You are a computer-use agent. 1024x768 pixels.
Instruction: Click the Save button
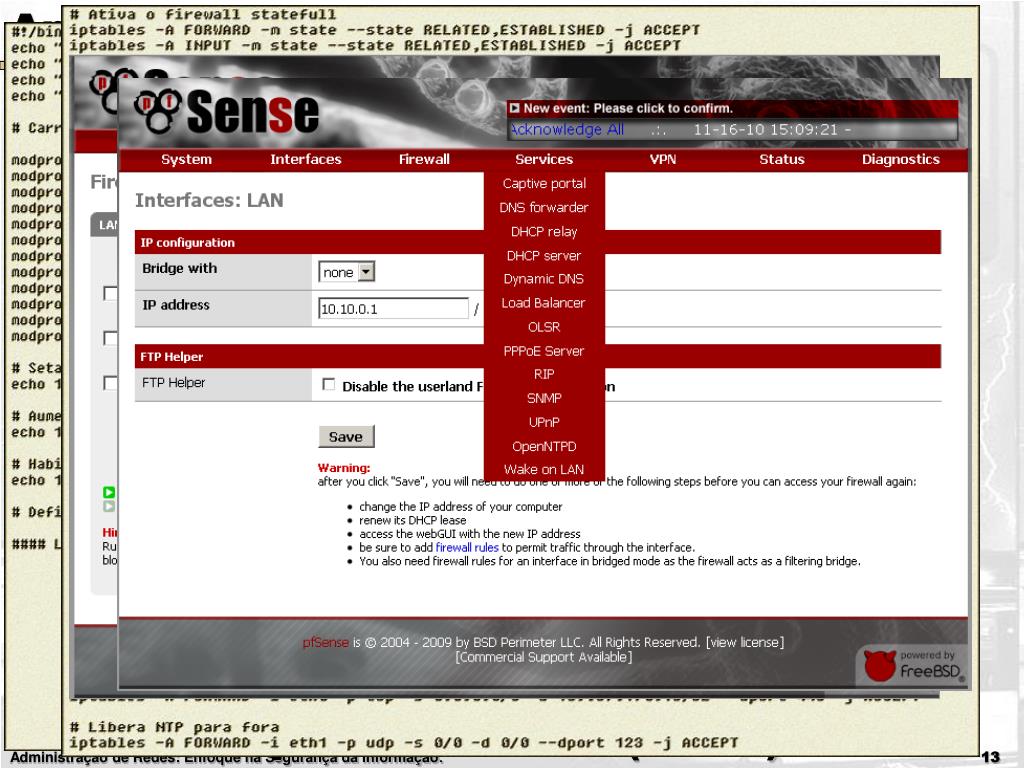point(346,437)
